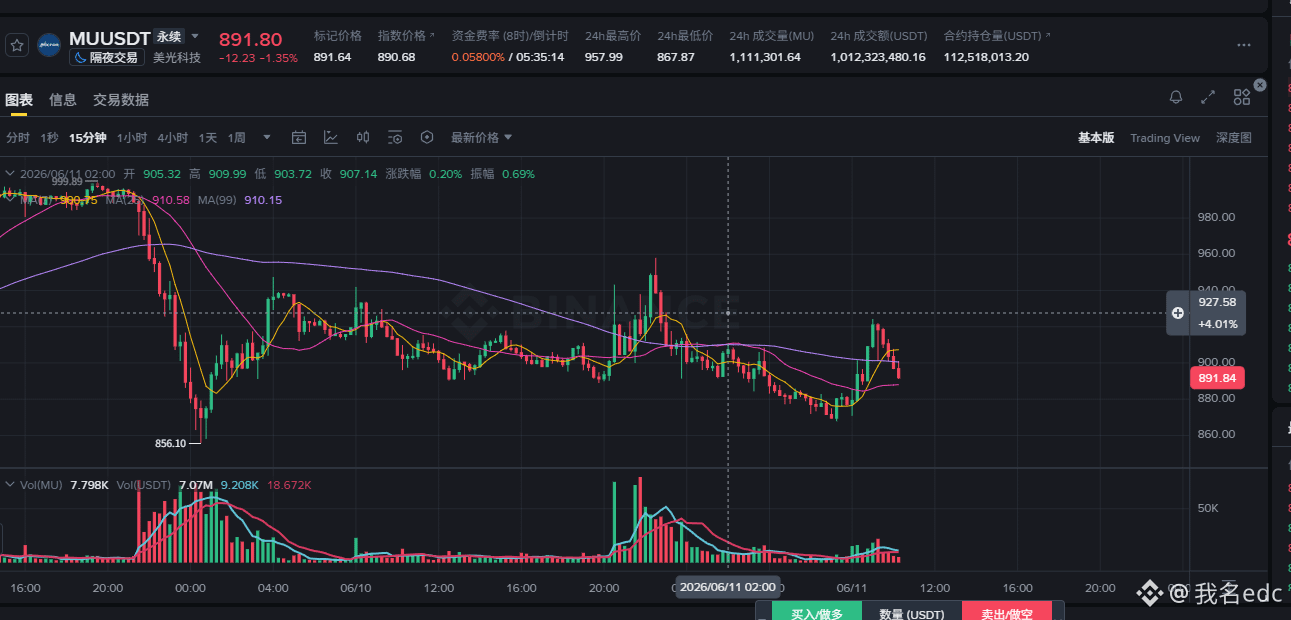Click the 50K label on volume axis
The height and width of the screenshot is (620, 1291).
click(x=1208, y=508)
